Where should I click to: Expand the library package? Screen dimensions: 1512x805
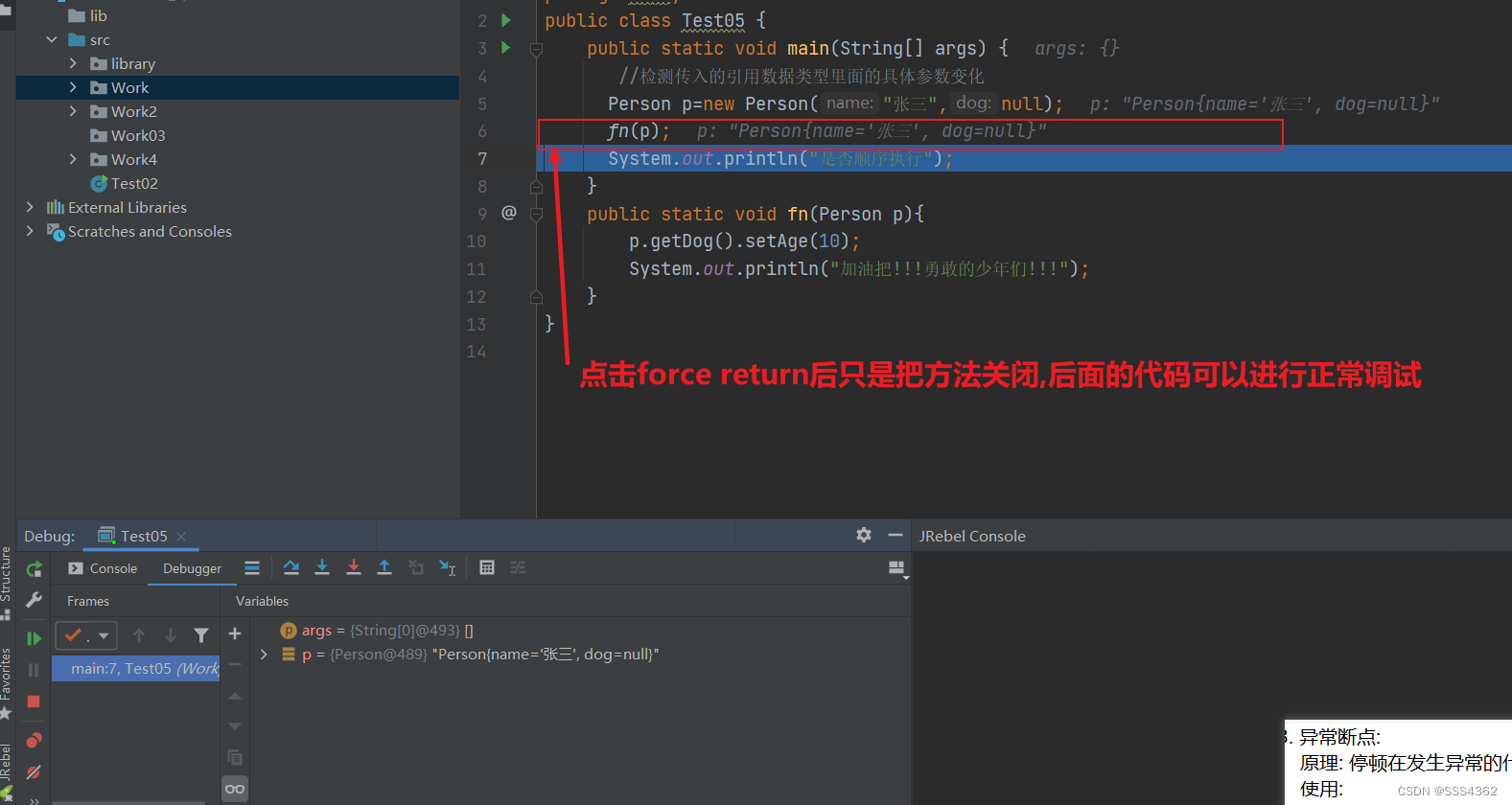point(73,63)
